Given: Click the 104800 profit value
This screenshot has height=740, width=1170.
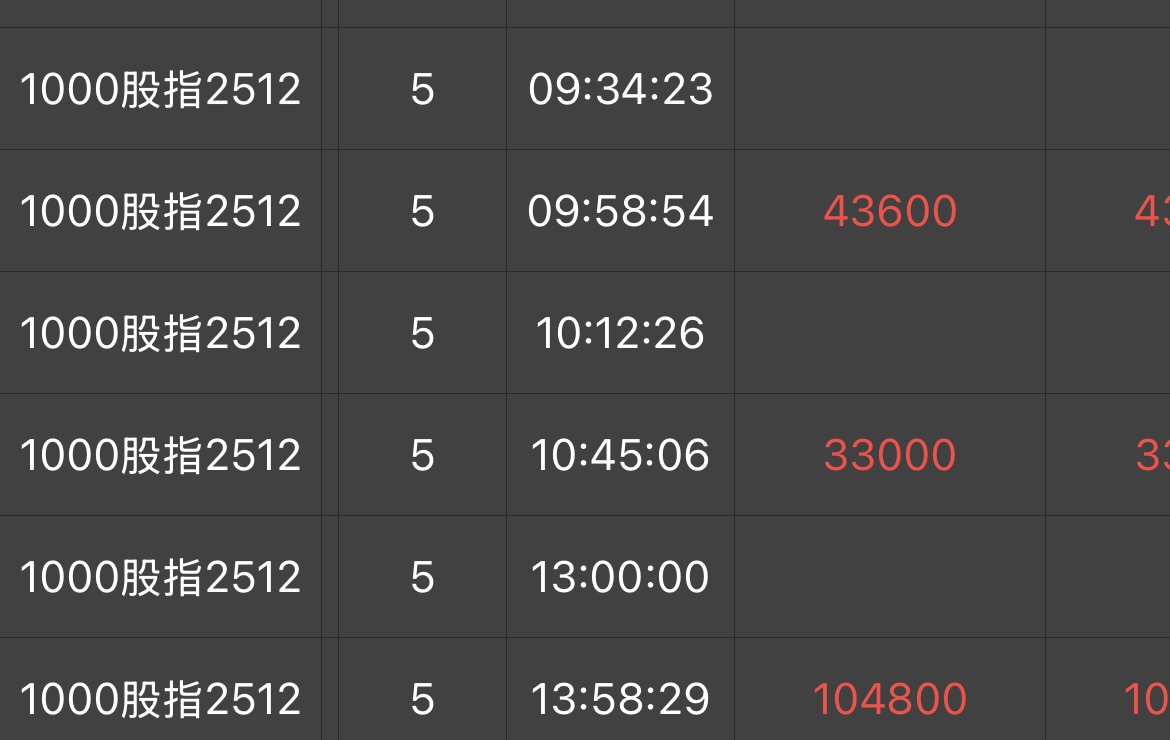Looking at the screenshot, I should click(x=890, y=699).
